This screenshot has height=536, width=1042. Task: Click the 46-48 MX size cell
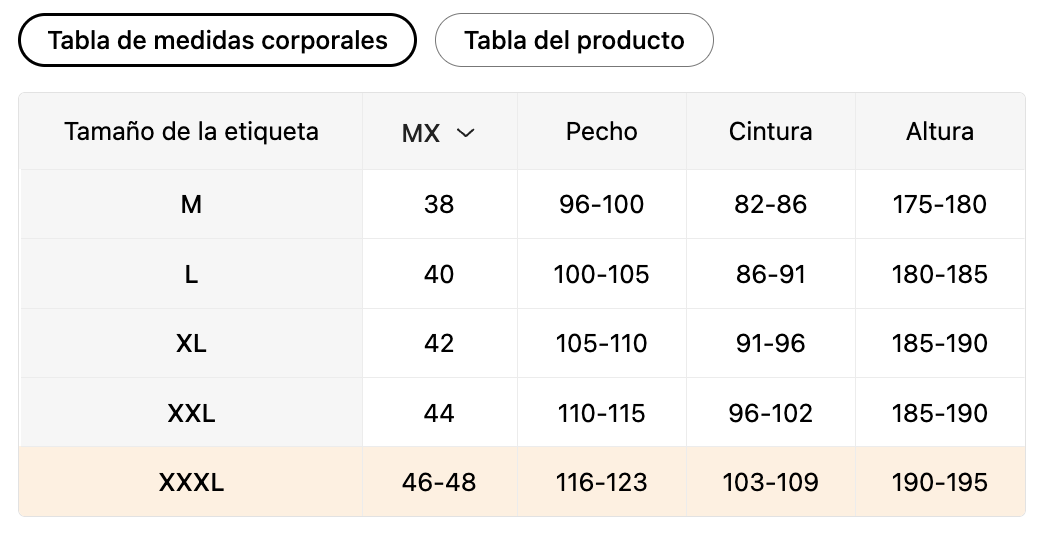pos(439,483)
